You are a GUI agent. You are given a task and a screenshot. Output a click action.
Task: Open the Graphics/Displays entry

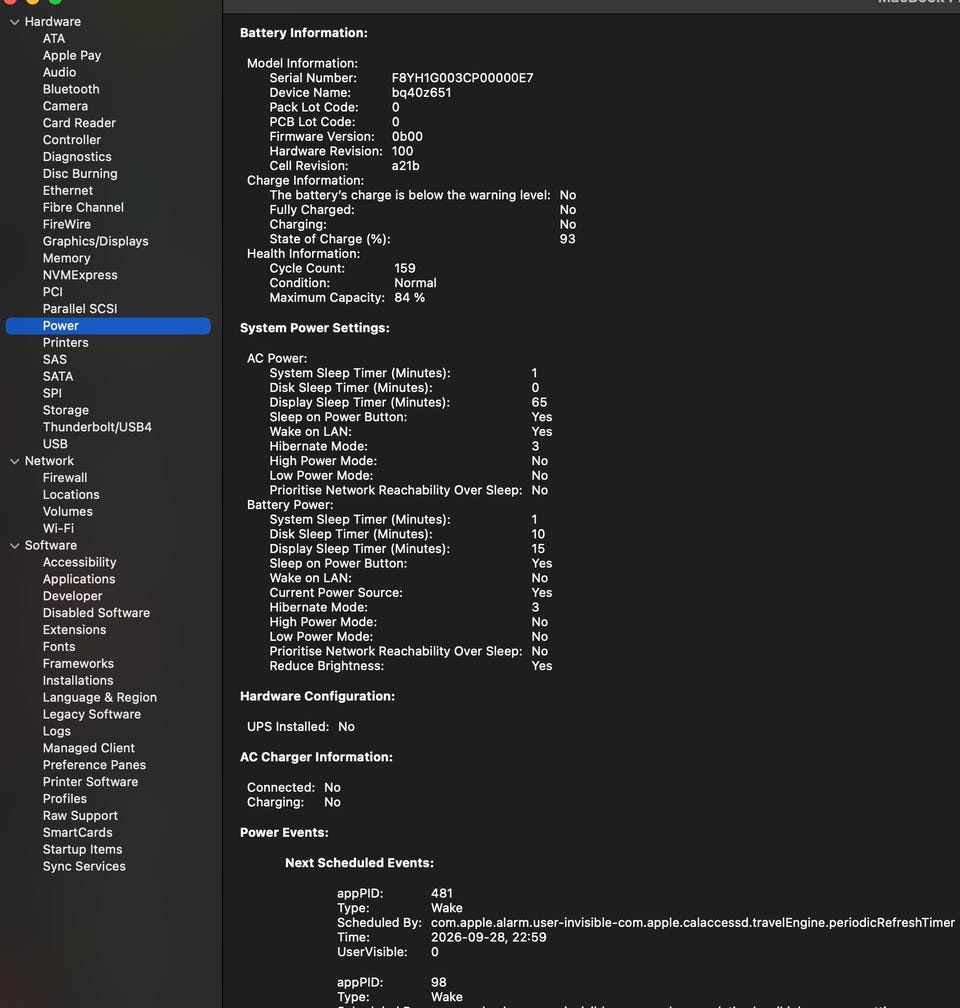(x=95, y=241)
